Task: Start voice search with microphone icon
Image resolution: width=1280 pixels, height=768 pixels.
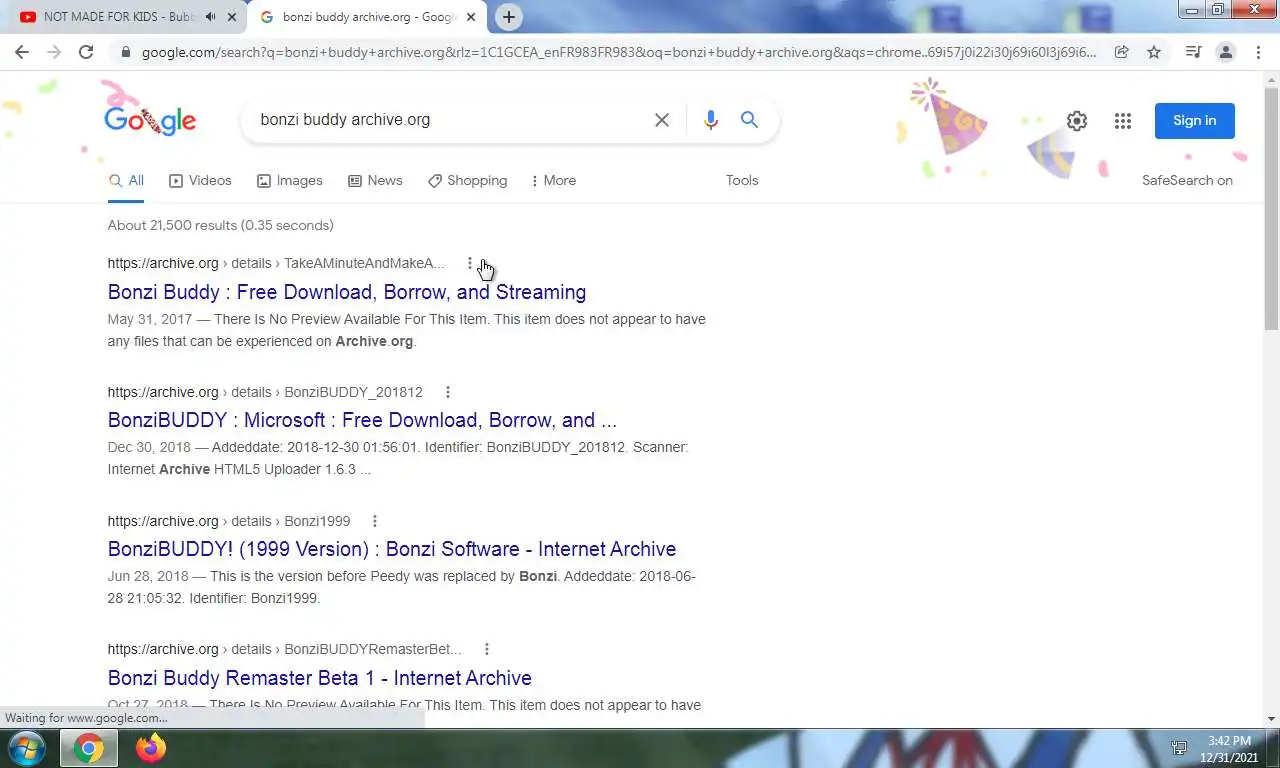Action: click(x=711, y=120)
